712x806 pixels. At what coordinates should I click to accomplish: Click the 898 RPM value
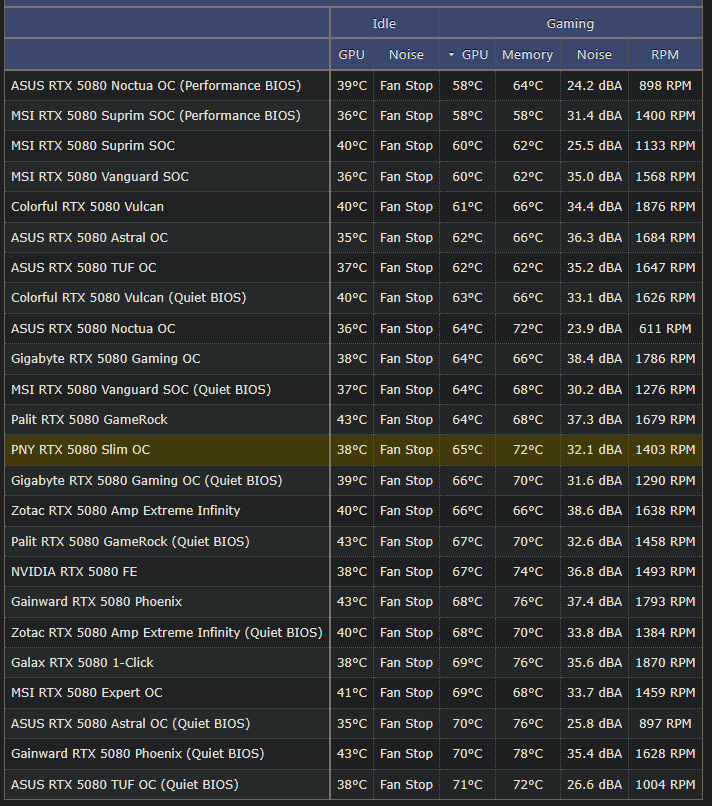(x=665, y=85)
